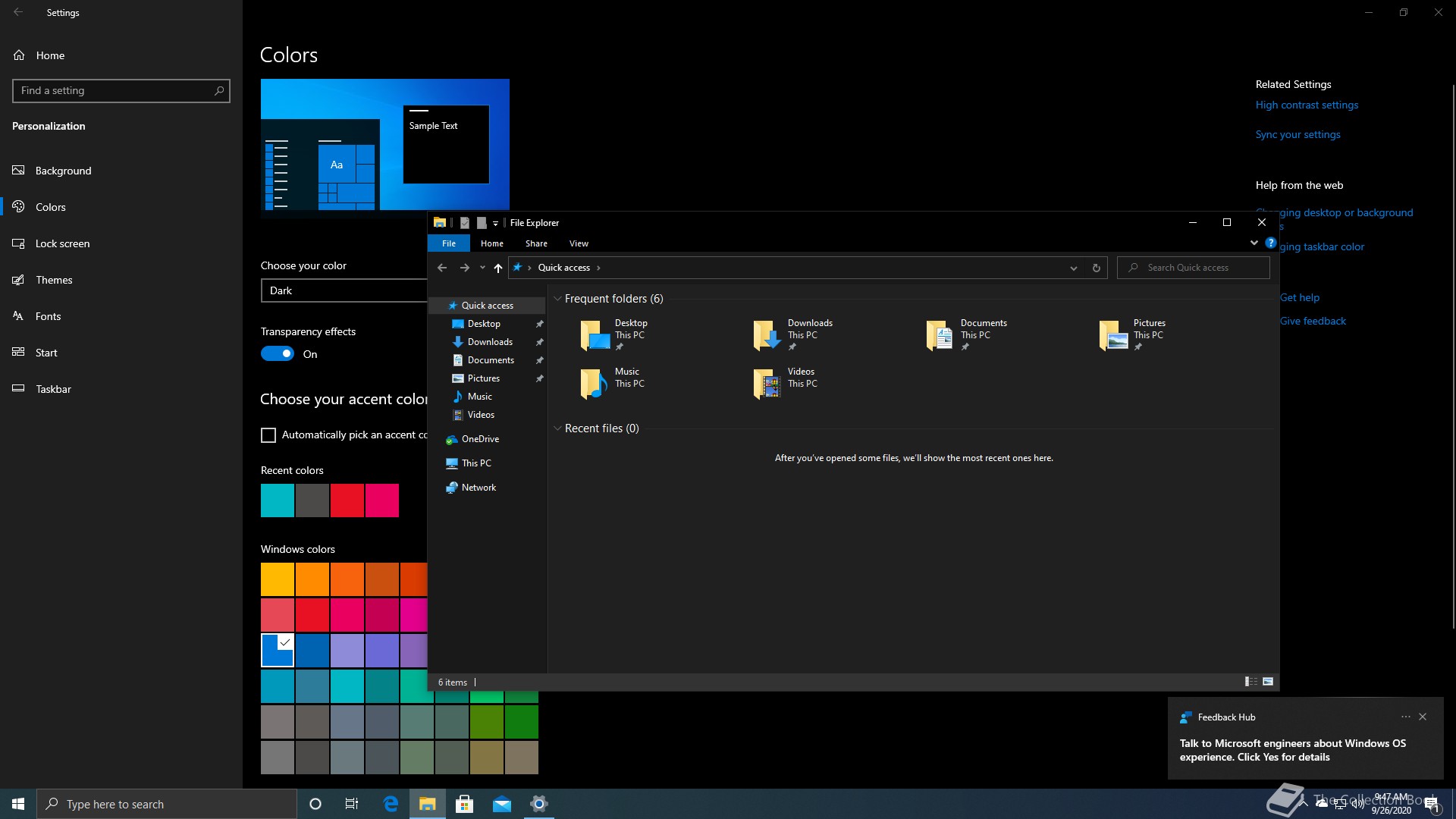The height and width of the screenshot is (819, 1456).
Task: Click the taskbar Type here to search box
Action: click(167, 804)
